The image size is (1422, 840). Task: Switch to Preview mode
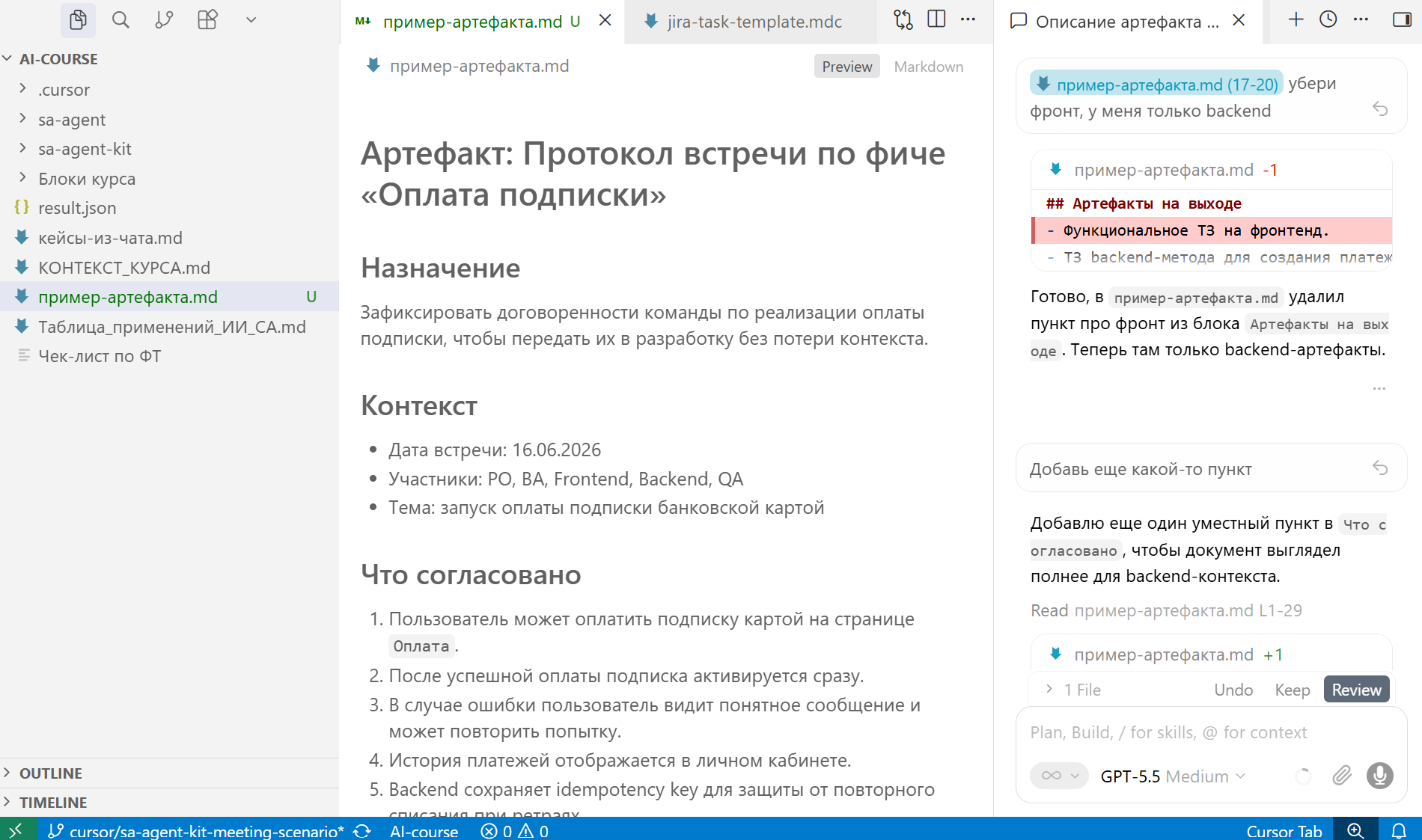click(847, 67)
